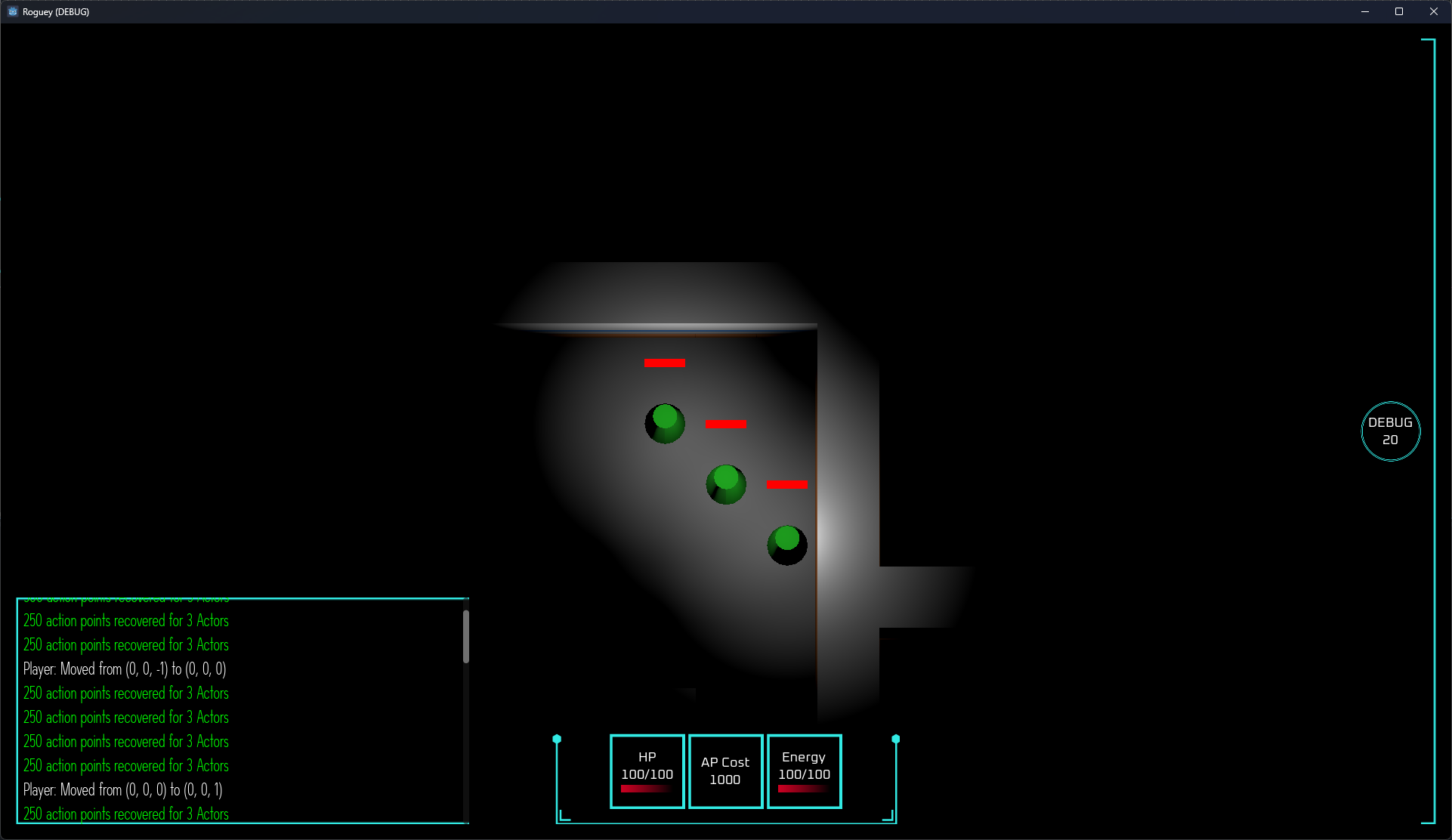Click left hexagon marker on HUD frame
Image resolution: width=1452 pixels, height=840 pixels.
[x=557, y=739]
